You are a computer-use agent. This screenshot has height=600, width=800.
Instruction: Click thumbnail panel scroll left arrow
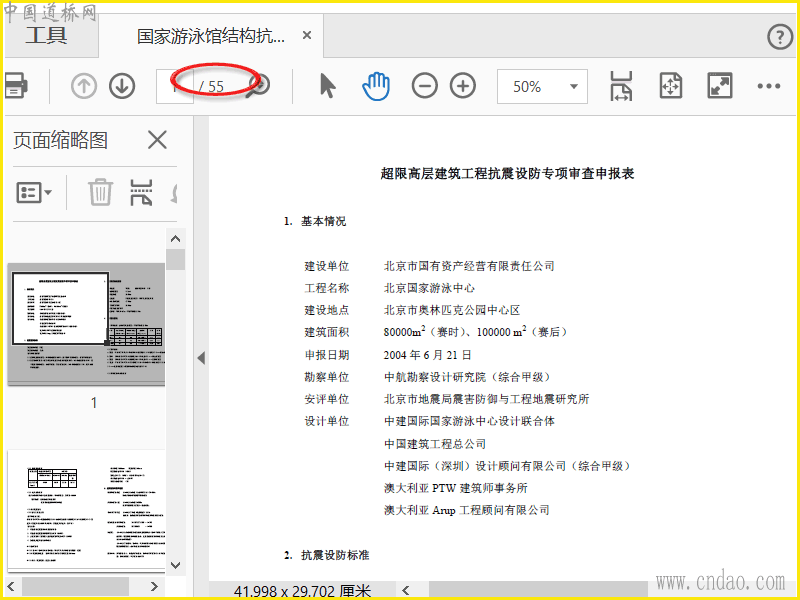coord(12,587)
